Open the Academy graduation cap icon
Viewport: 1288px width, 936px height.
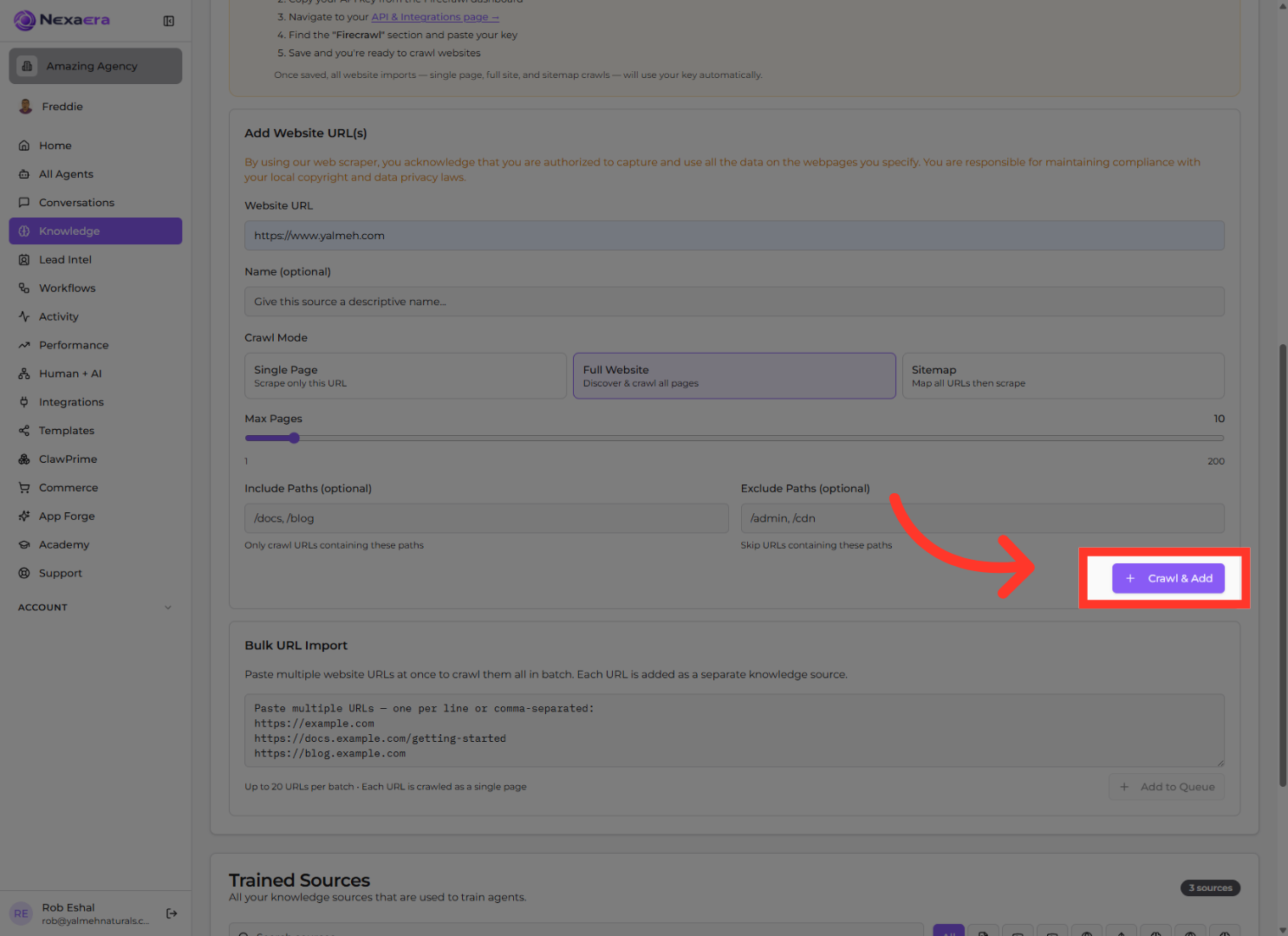pos(24,545)
